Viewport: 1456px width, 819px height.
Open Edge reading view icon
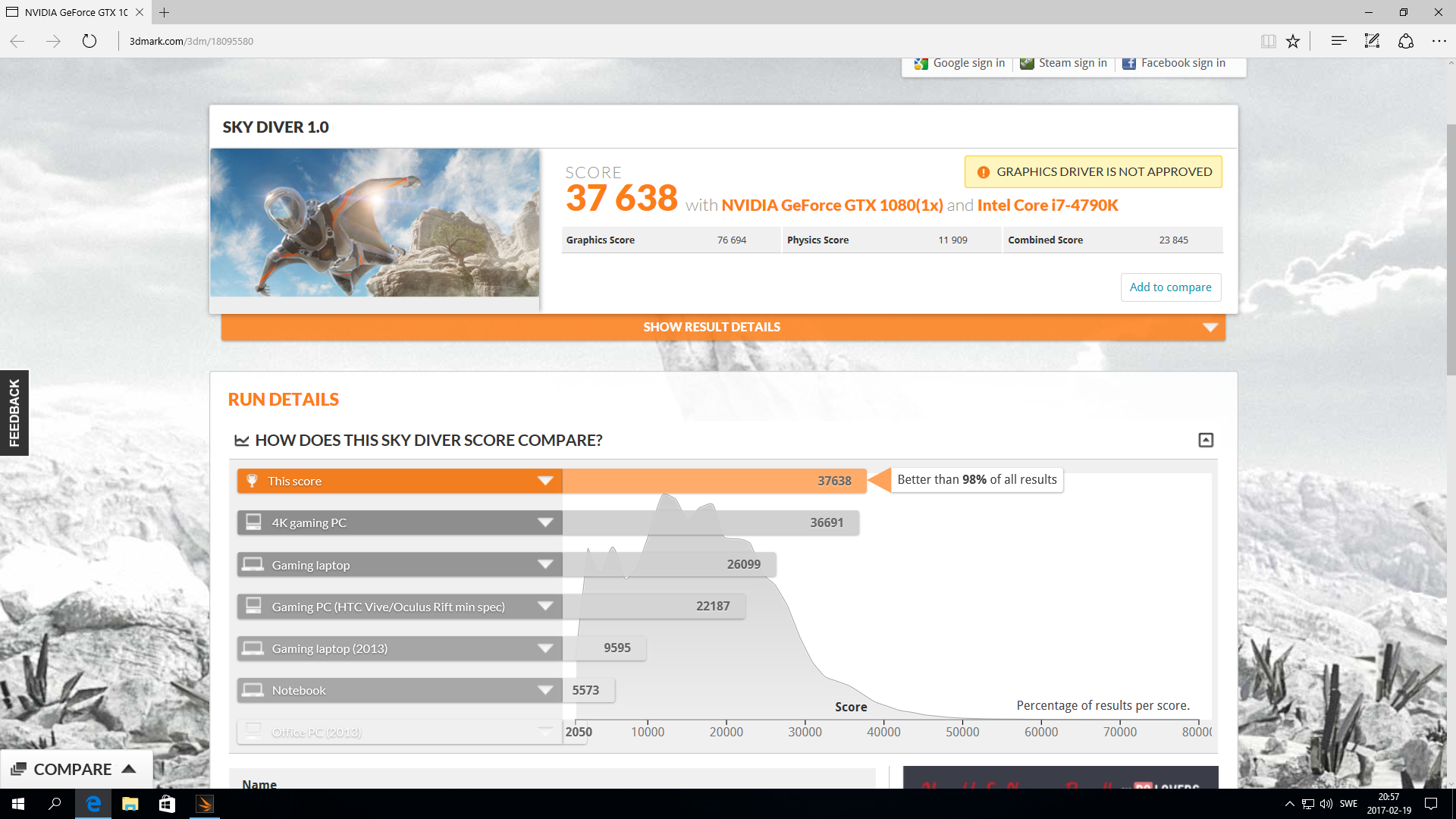pos(1268,41)
